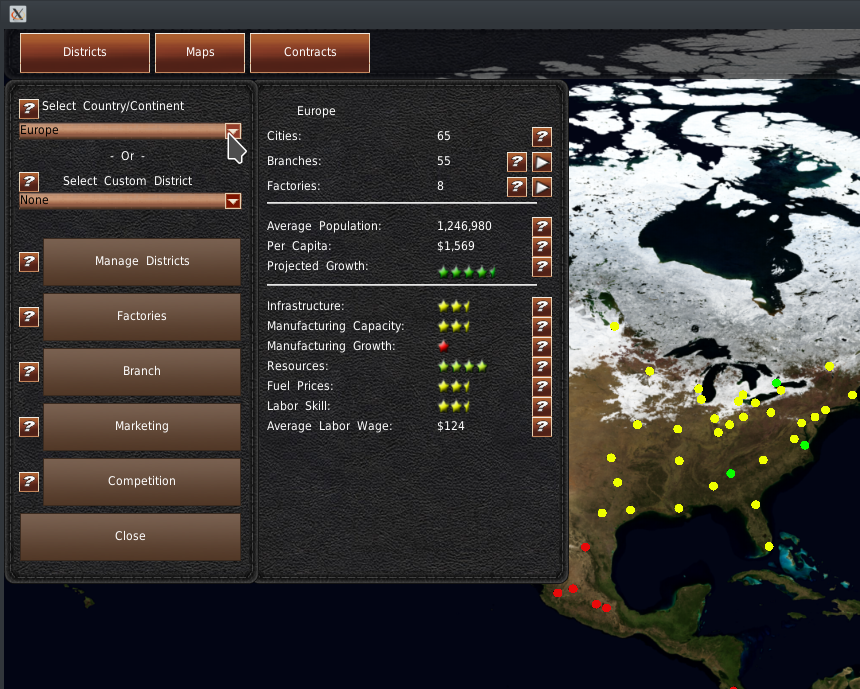Click help icon beside Branches count
This screenshot has height=689, width=860.
tap(517, 161)
